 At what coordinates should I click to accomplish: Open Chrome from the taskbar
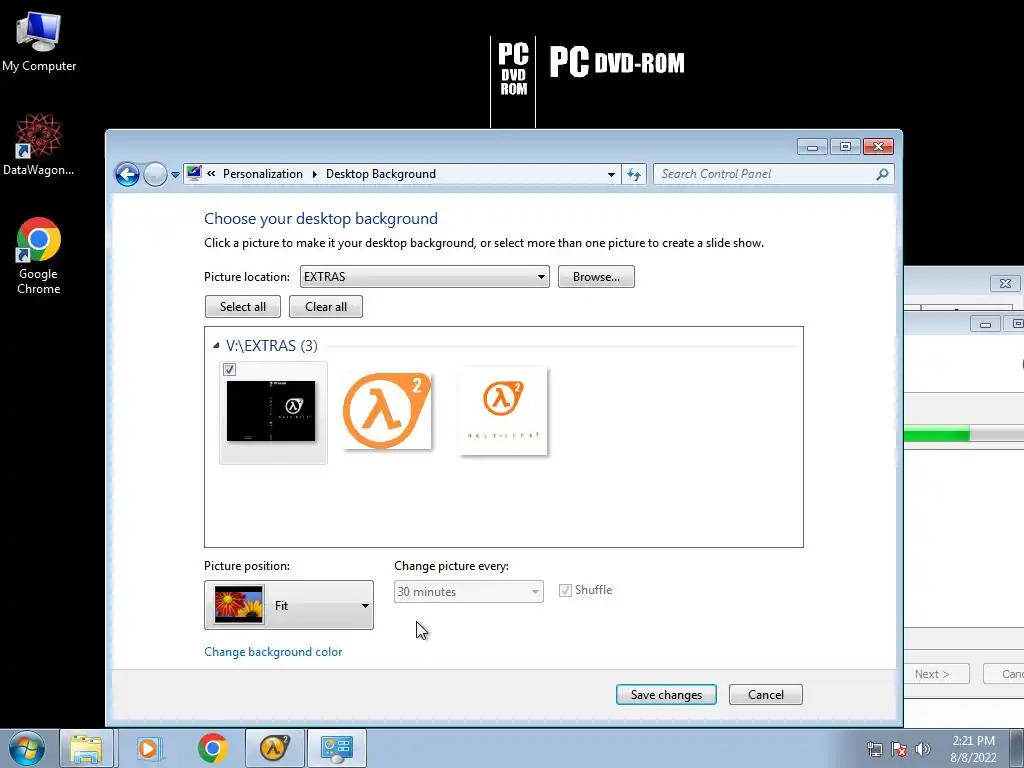click(212, 748)
